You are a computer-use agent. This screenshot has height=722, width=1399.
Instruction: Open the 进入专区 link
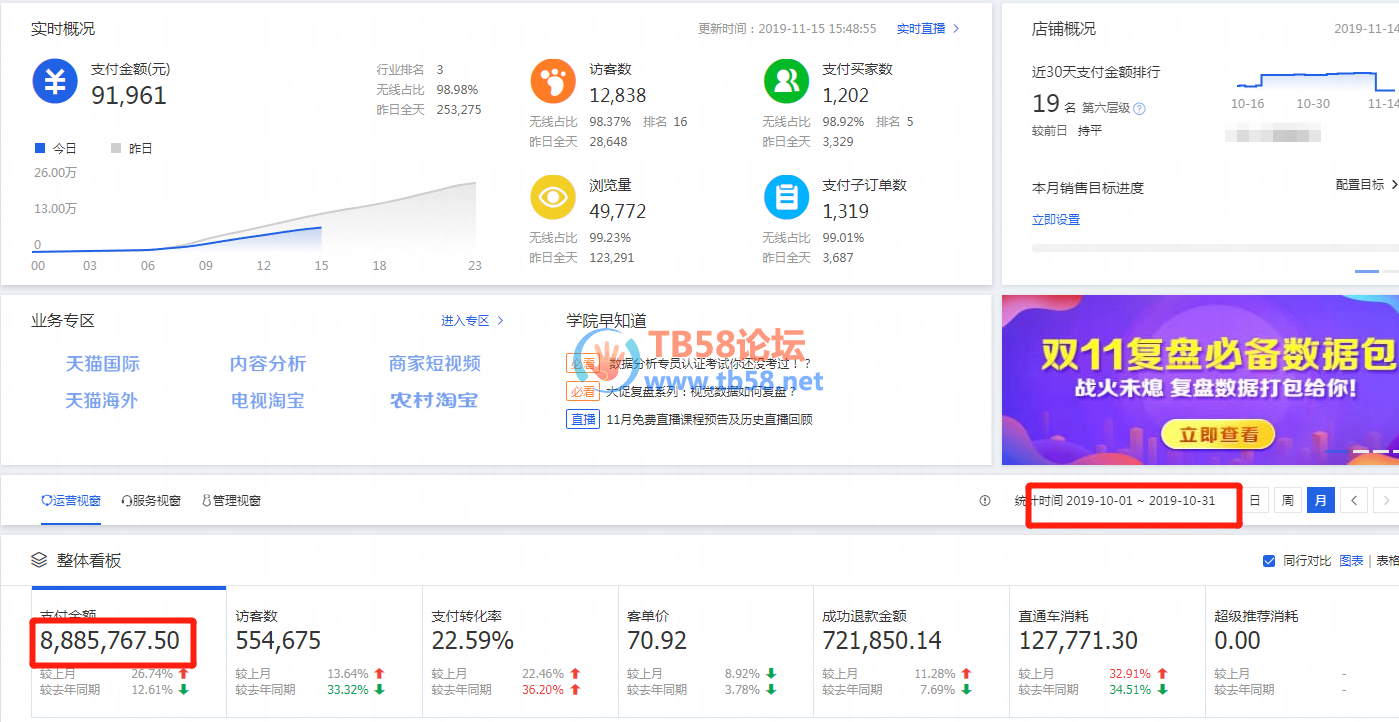click(x=473, y=321)
